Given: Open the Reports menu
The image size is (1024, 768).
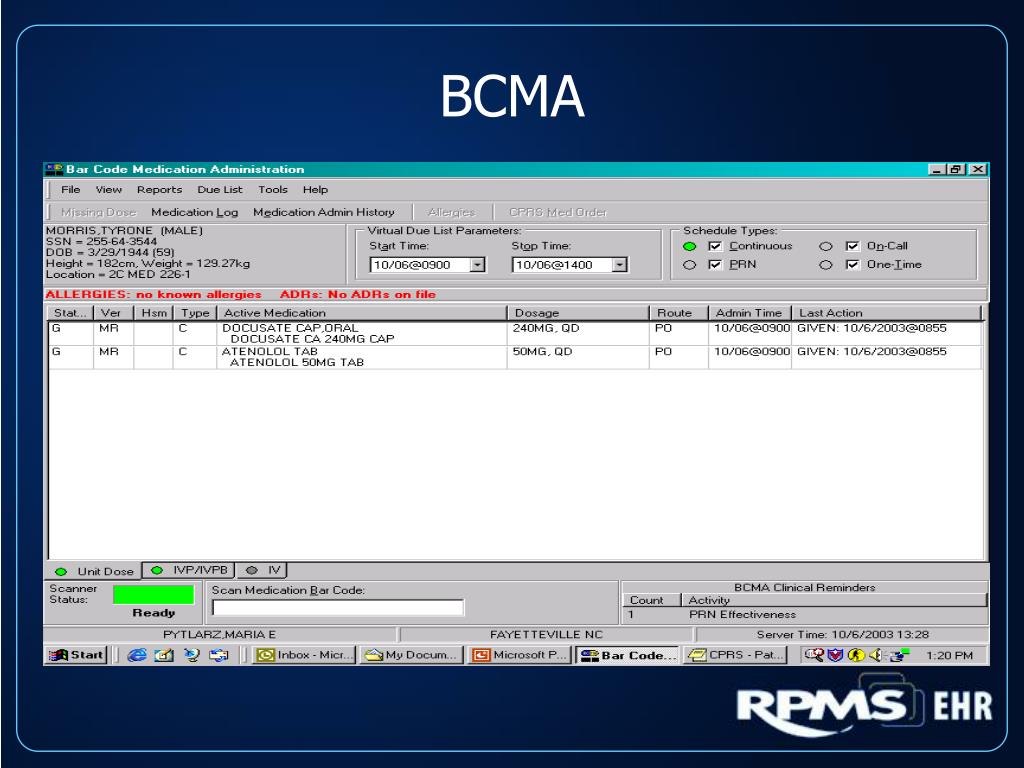Looking at the screenshot, I should pyautogui.click(x=159, y=190).
